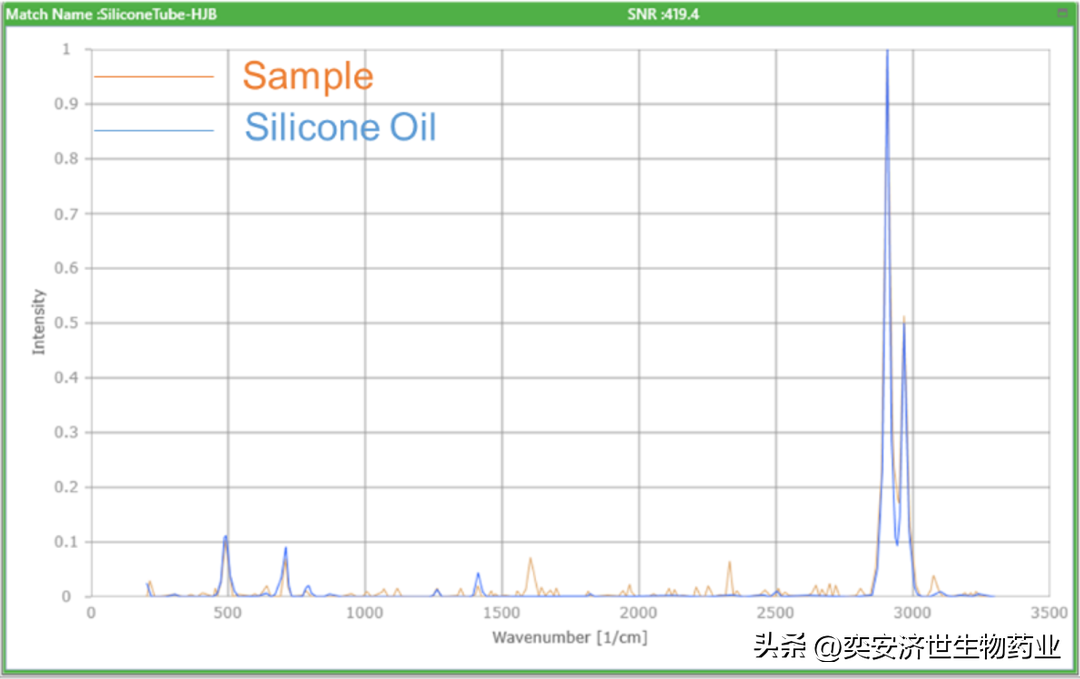Click the orange Sample legend line

(153, 76)
